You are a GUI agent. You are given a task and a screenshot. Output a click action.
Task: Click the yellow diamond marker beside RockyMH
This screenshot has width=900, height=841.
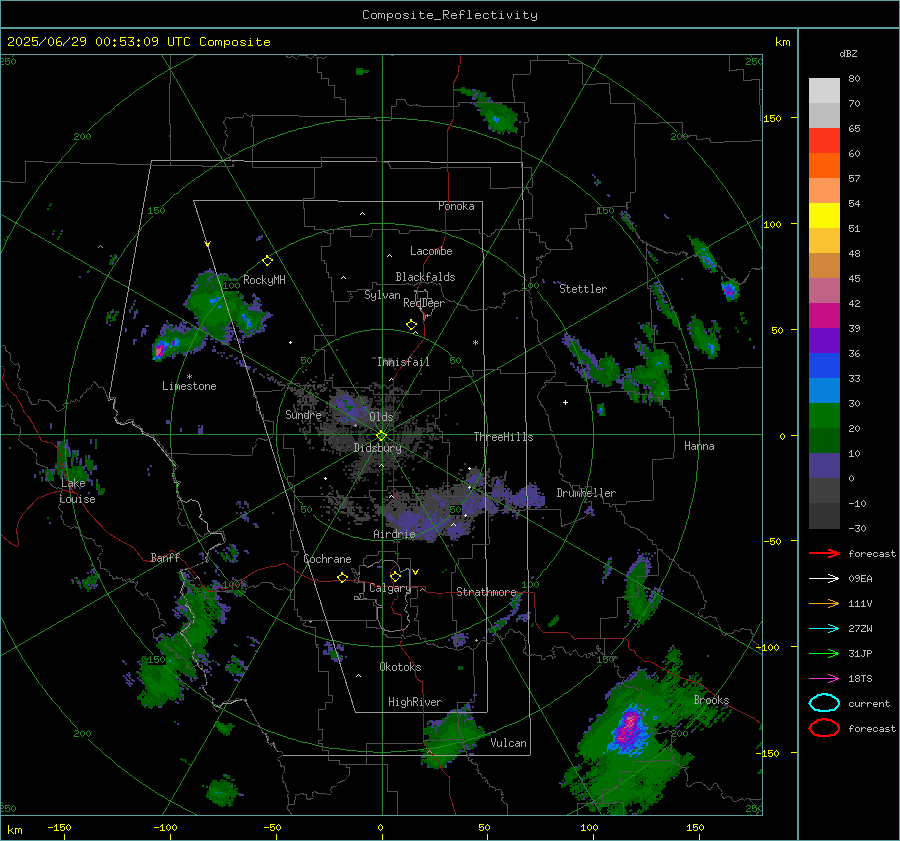click(267, 261)
